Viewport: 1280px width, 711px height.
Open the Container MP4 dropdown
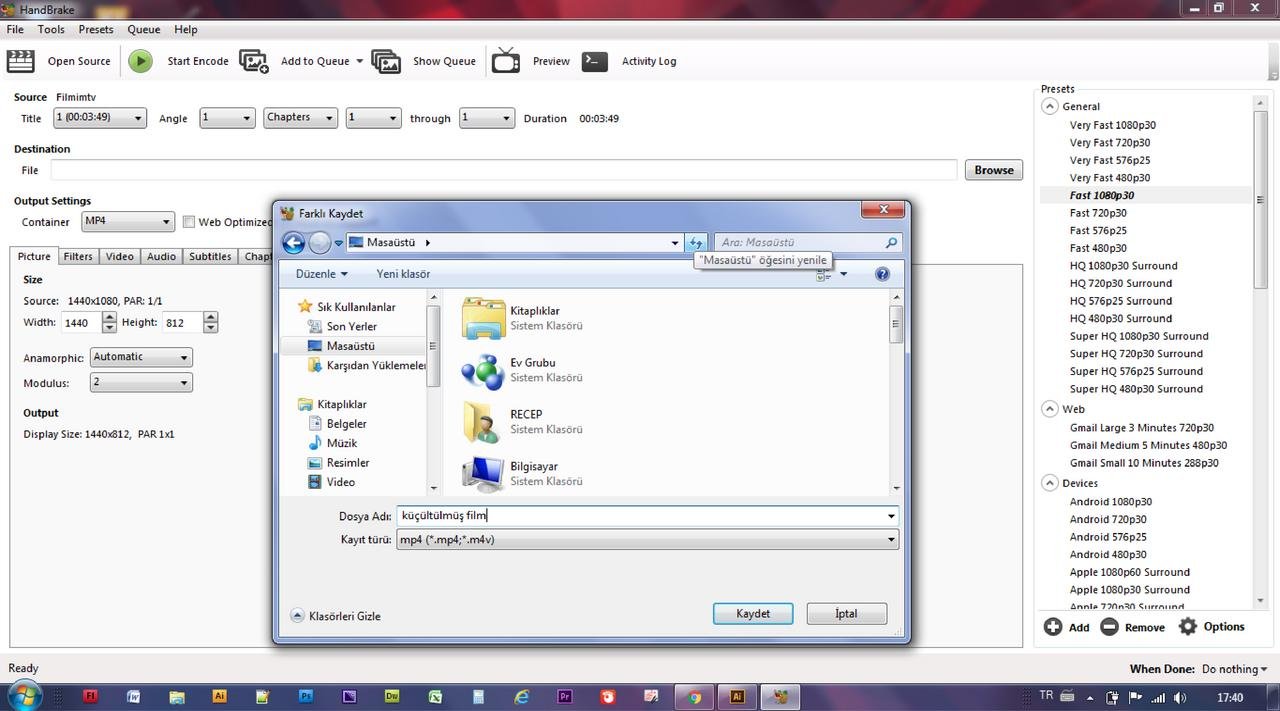pyautogui.click(x=128, y=221)
